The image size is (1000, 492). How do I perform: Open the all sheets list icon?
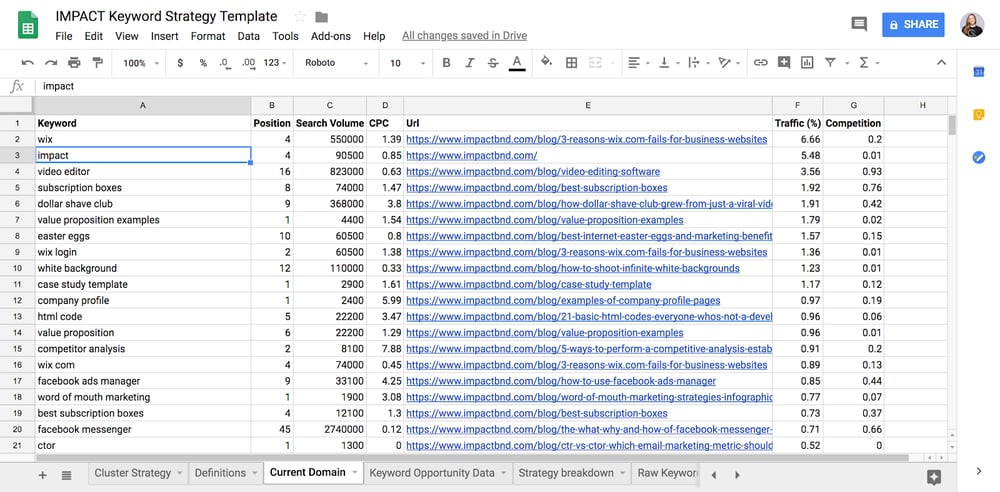tap(66, 475)
